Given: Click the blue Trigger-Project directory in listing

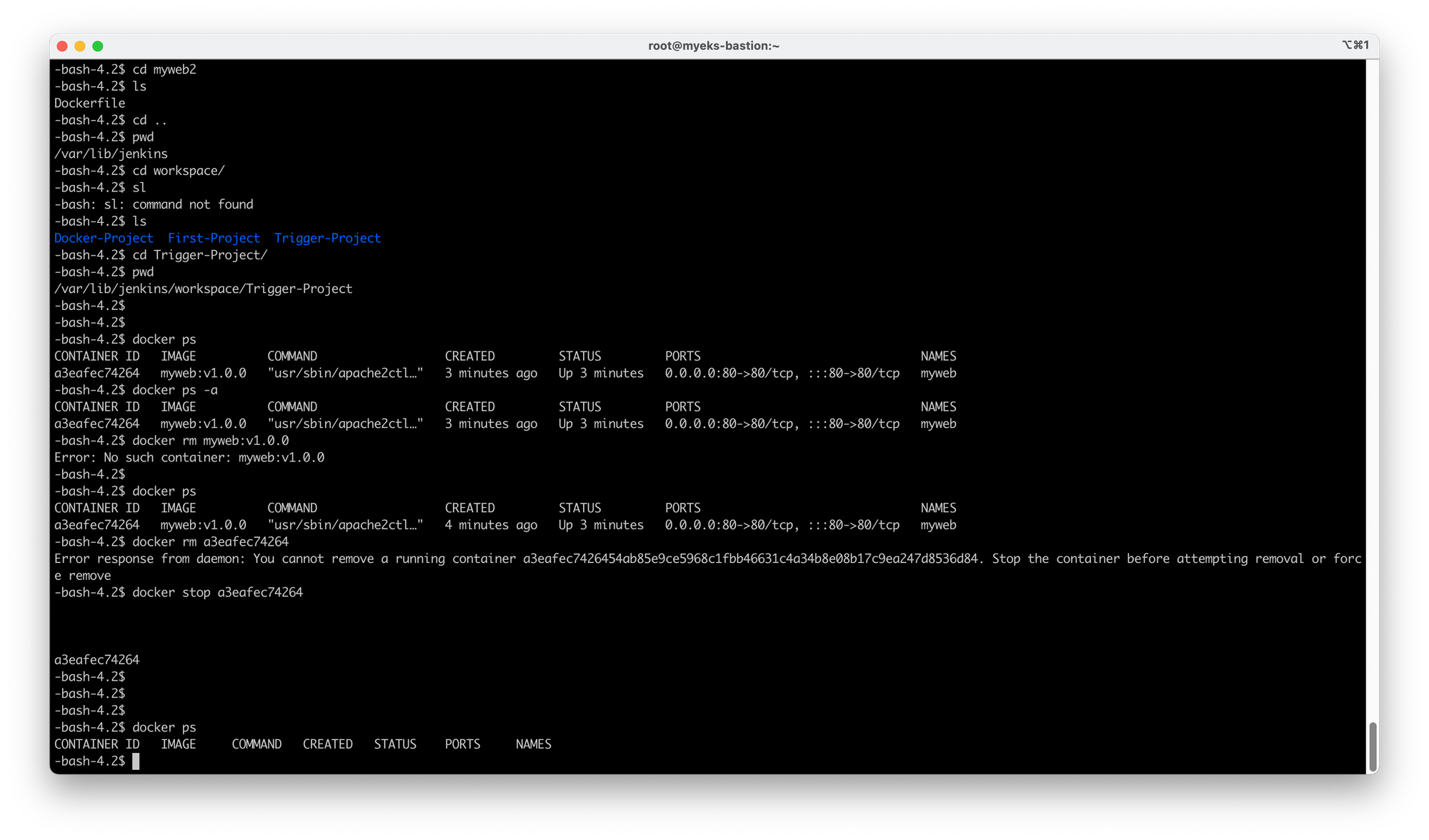Looking at the screenshot, I should [327, 238].
